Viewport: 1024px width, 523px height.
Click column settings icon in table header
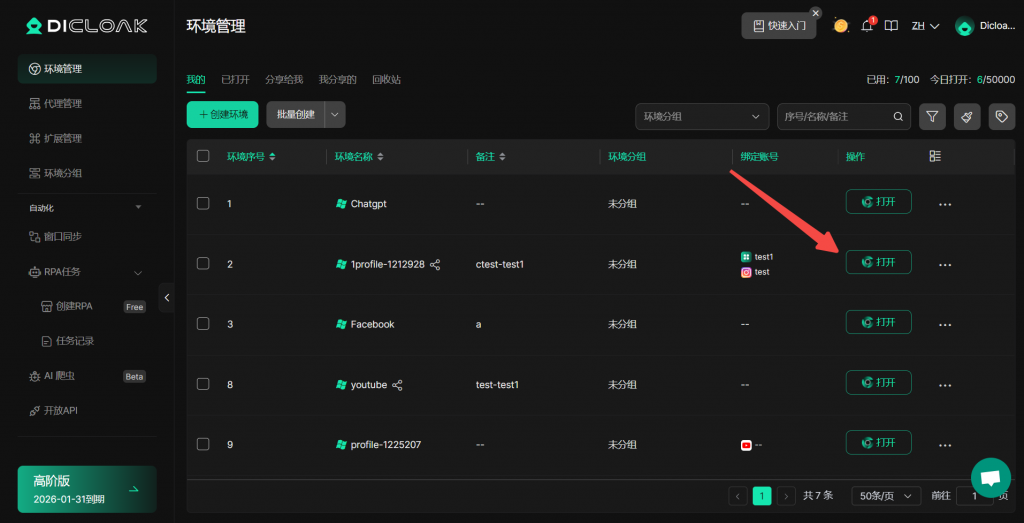(935, 156)
